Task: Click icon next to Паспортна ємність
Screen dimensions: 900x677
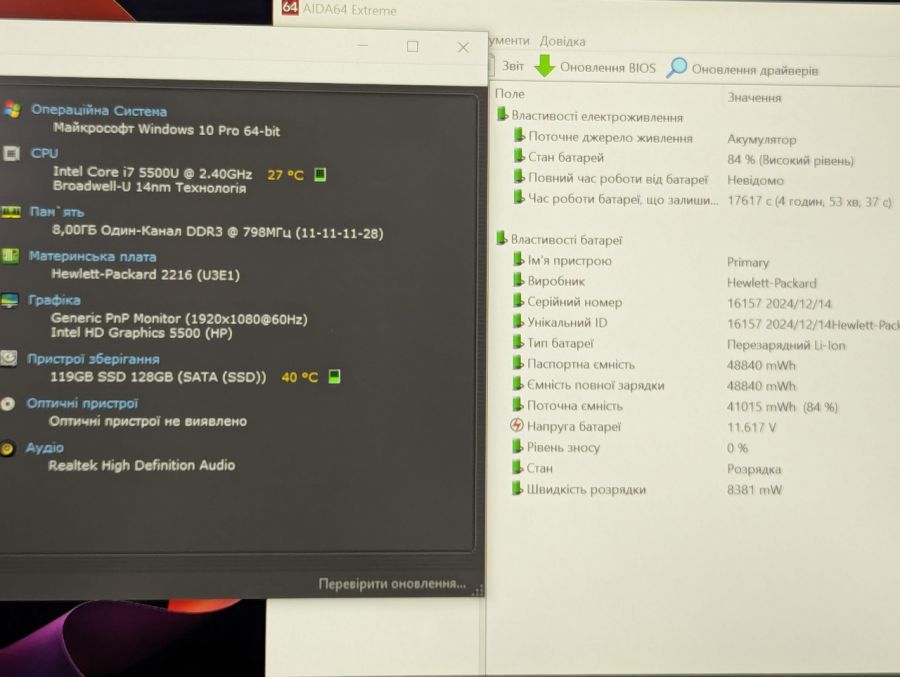Action: (x=518, y=363)
